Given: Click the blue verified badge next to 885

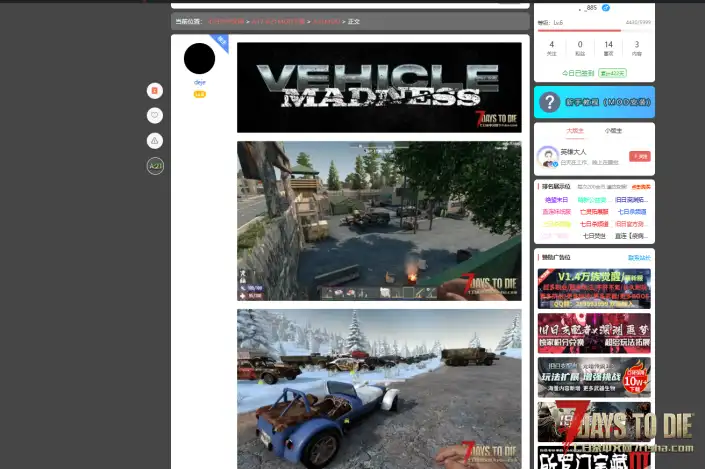Looking at the screenshot, I should pos(606,8).
